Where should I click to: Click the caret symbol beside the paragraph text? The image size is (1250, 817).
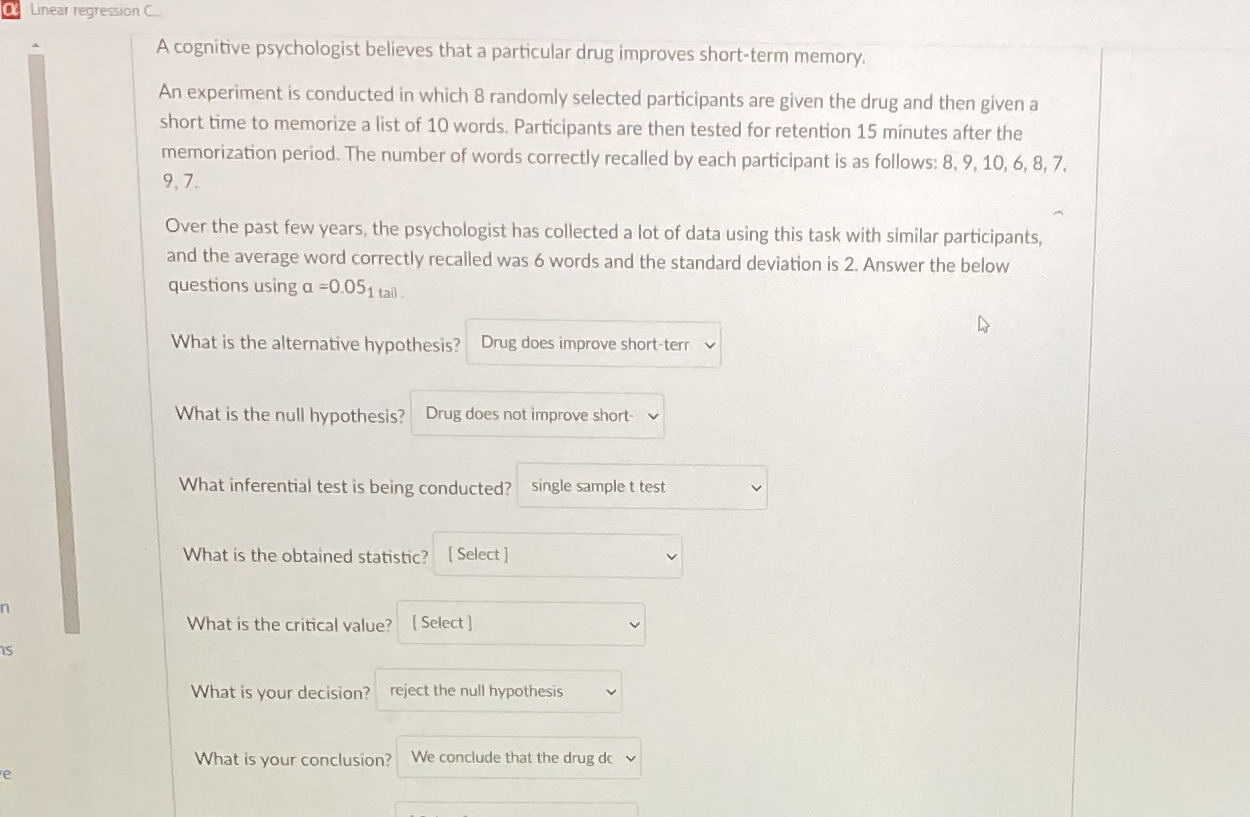[x=1058, y=213]
